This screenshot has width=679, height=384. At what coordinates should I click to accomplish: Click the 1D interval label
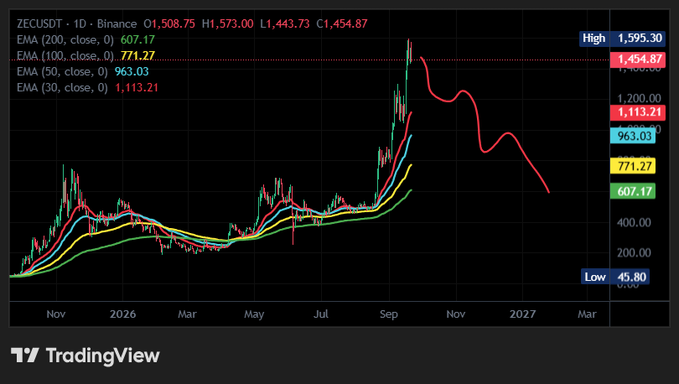pyautogui.click(x=80, y=24)
